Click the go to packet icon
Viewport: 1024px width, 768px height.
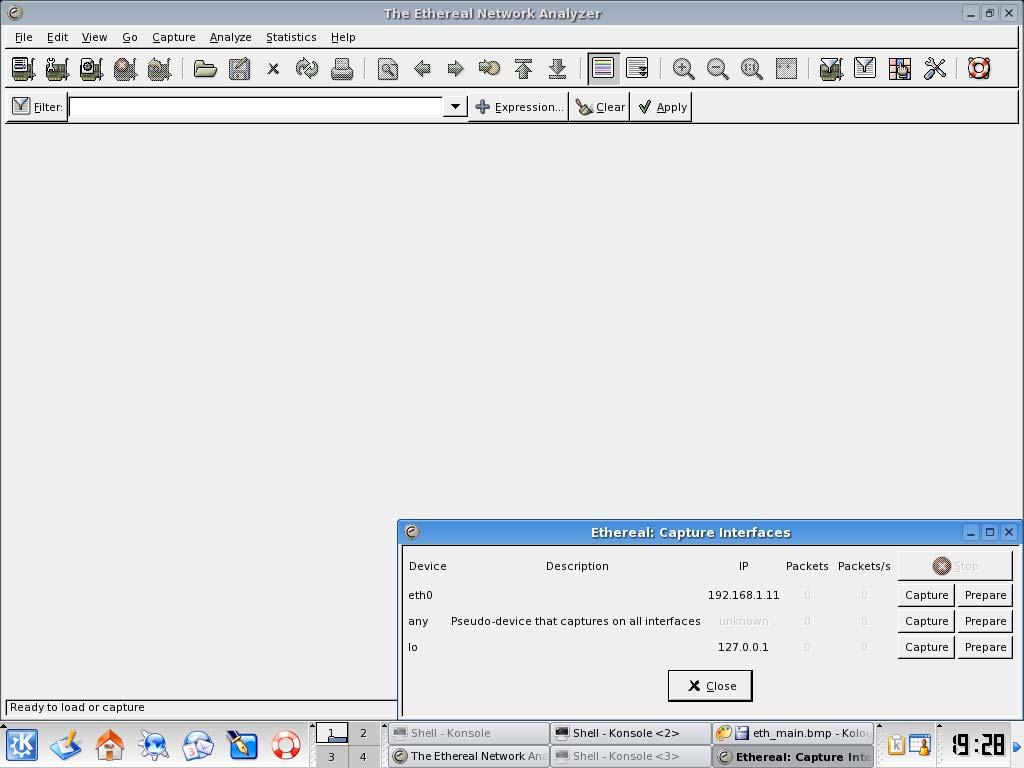click(x=489, y=69)
